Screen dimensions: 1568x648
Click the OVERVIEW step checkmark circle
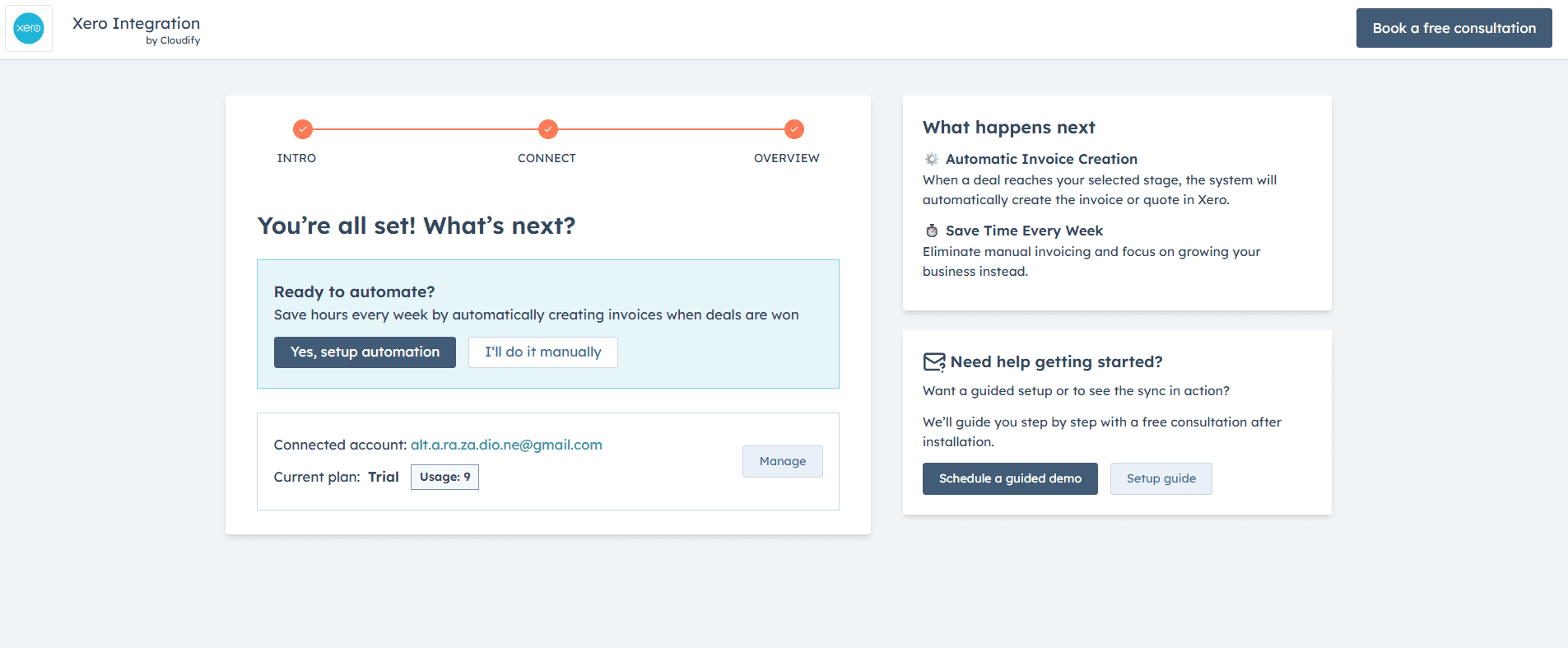point(794,129)
